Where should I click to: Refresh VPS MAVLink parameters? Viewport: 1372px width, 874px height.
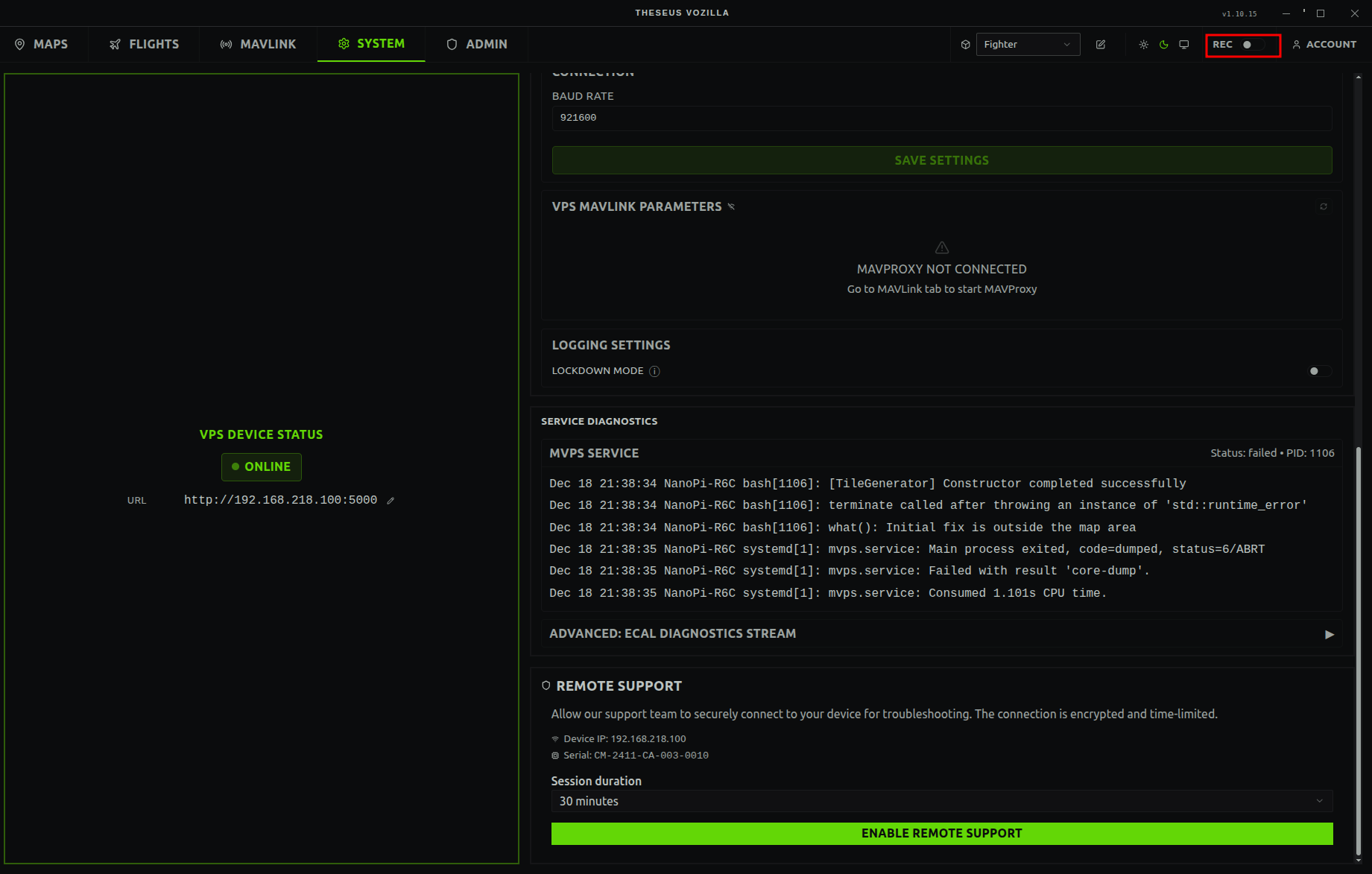tap(1324, 206)
